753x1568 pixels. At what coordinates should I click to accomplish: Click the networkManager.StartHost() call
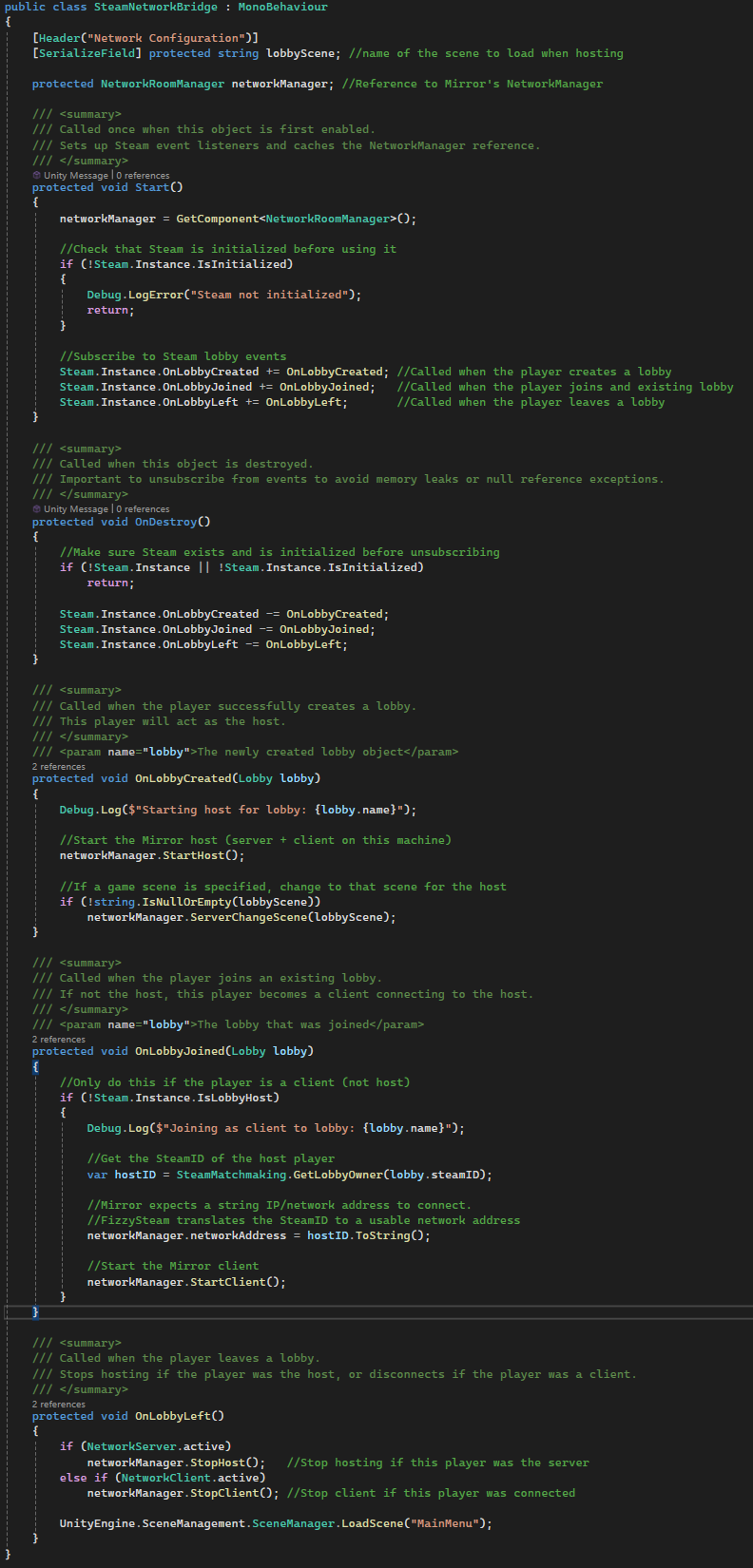(x=152, y=855)
